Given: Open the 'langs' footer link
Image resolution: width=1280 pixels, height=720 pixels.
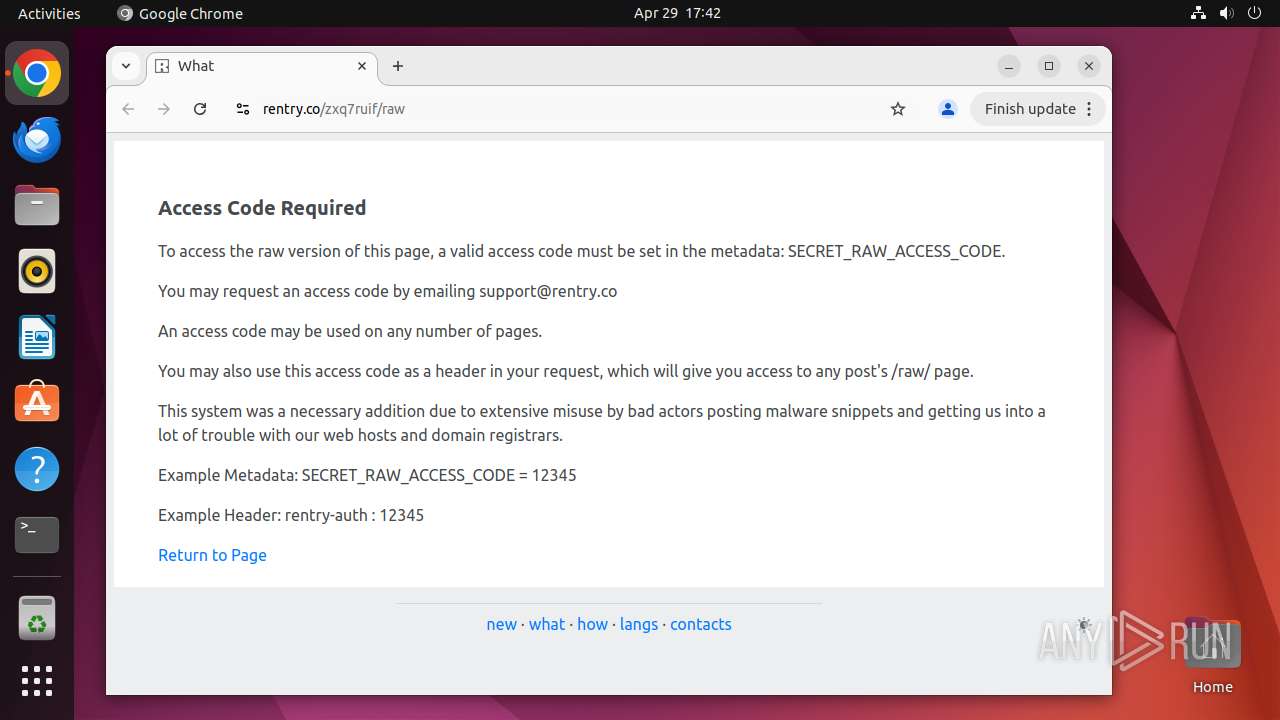Looking at the screenshot, I should click(x=639, y=624).
